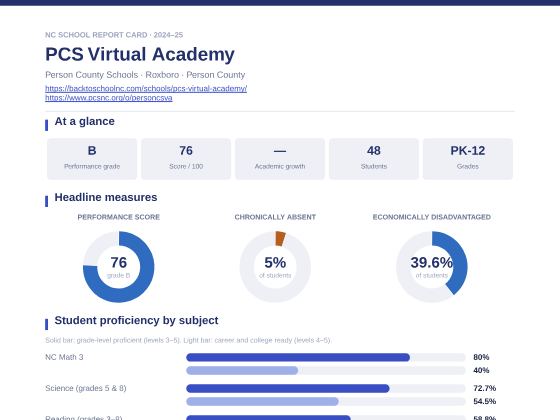Click the 54.5% value
The image size is (560, 420).
click(x=485, y=401)
